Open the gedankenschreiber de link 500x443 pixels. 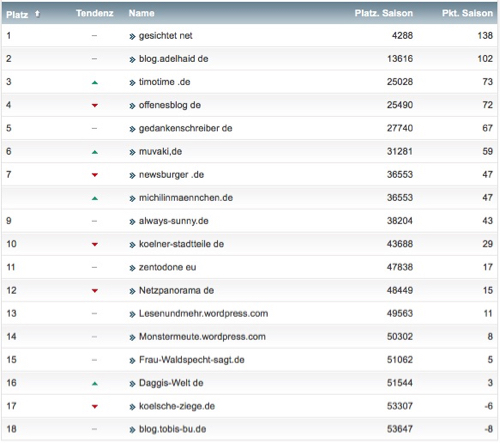[x=186, y=128]
